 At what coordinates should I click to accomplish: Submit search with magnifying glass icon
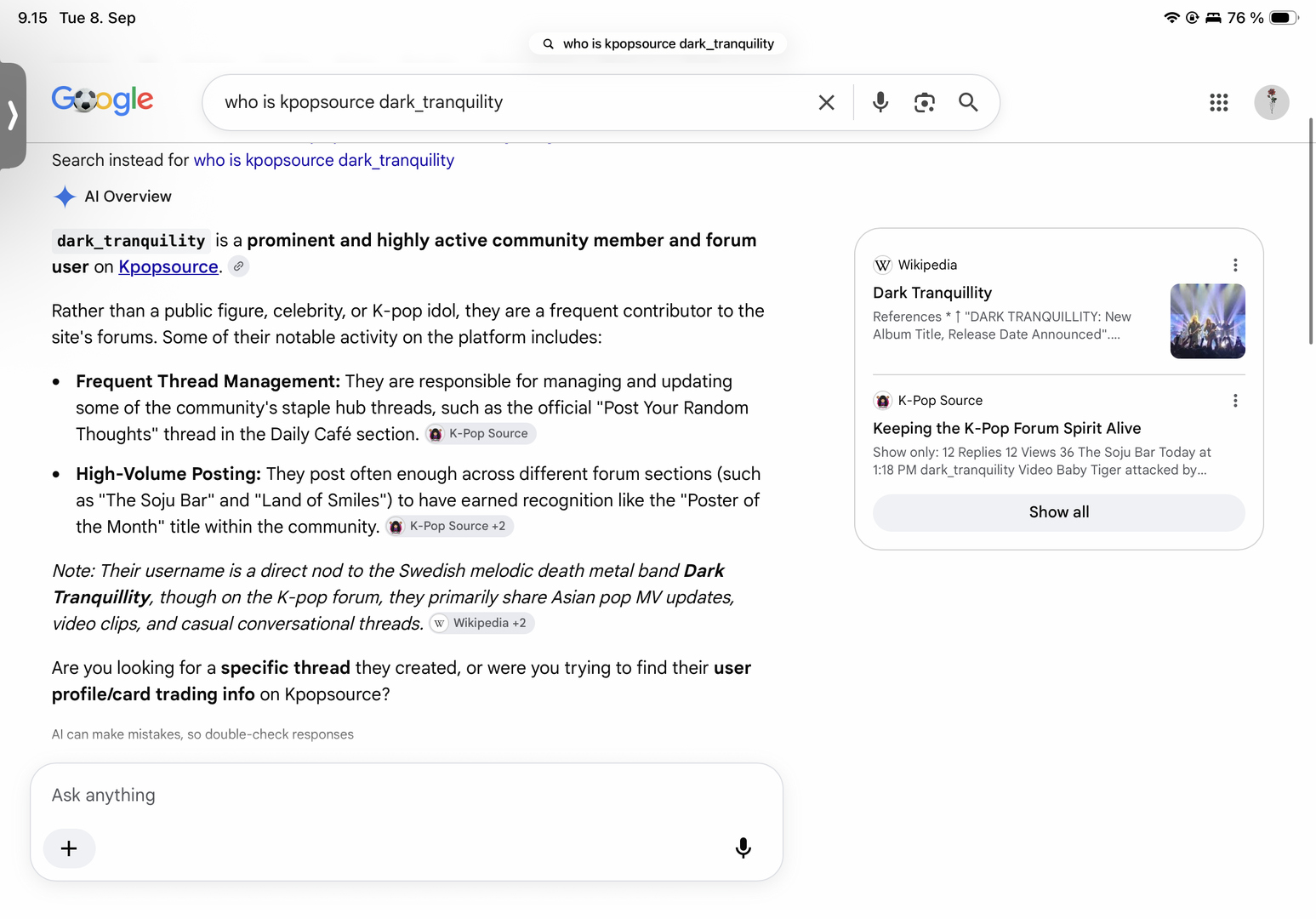(x=968, y=102)
